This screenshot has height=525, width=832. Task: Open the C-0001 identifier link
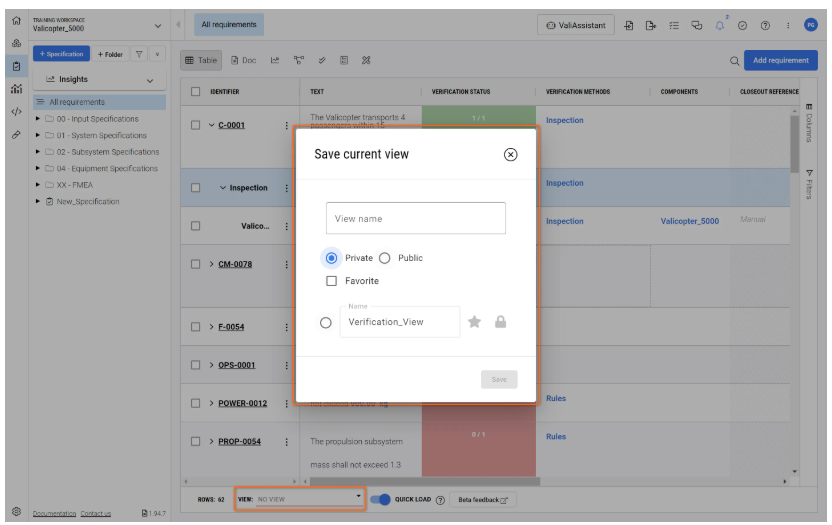pos(231,125)
